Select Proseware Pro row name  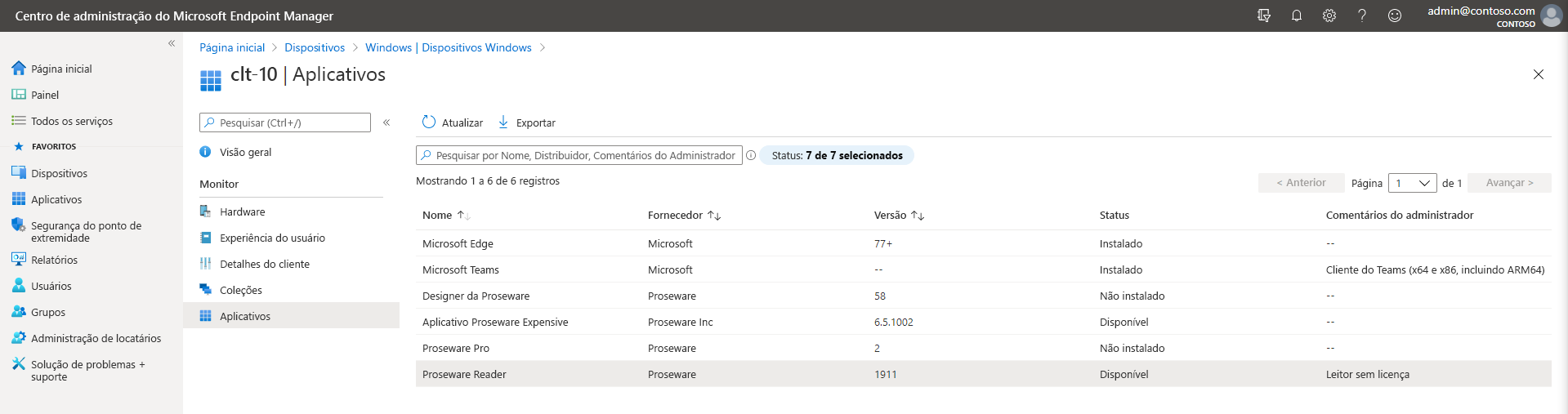456,348
